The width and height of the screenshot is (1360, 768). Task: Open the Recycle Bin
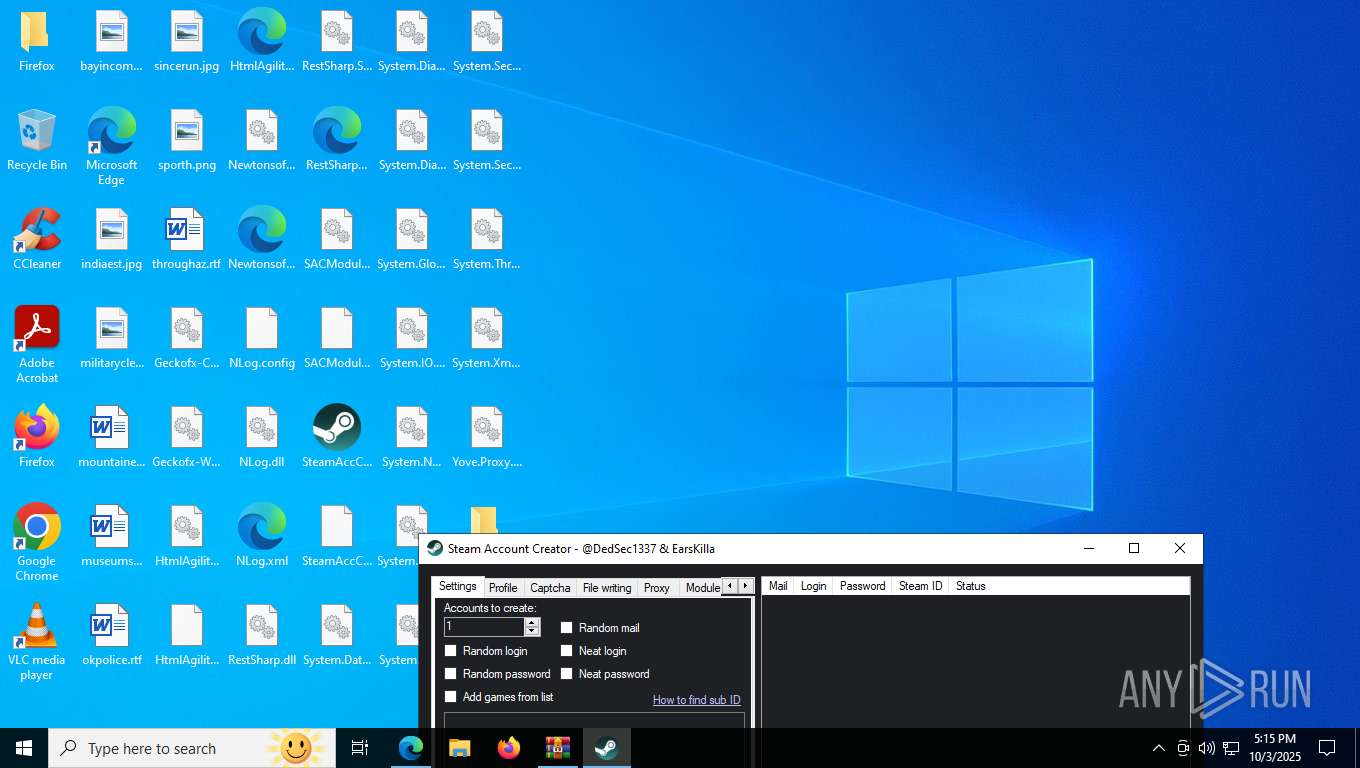coord(37,141)
